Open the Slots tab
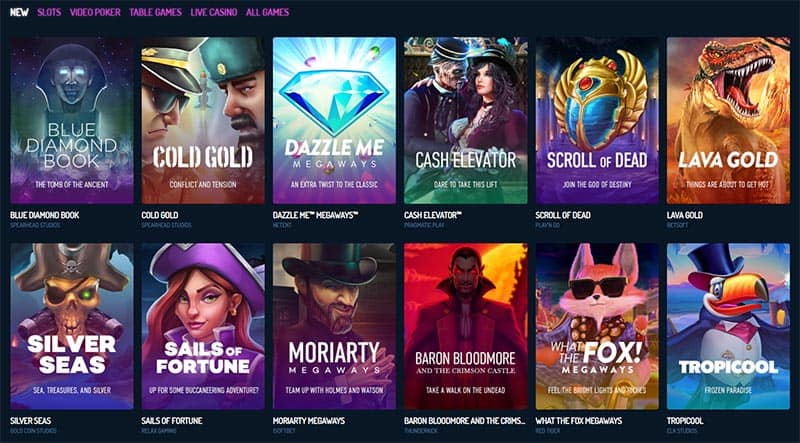Viewport: 800px width, 443px height. (49, 12)
